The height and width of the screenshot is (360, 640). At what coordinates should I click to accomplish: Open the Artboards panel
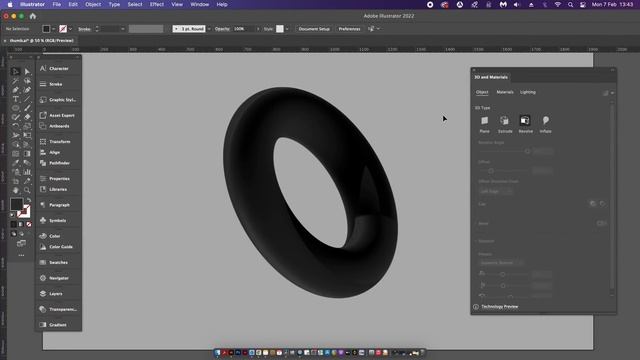[58, 126]
